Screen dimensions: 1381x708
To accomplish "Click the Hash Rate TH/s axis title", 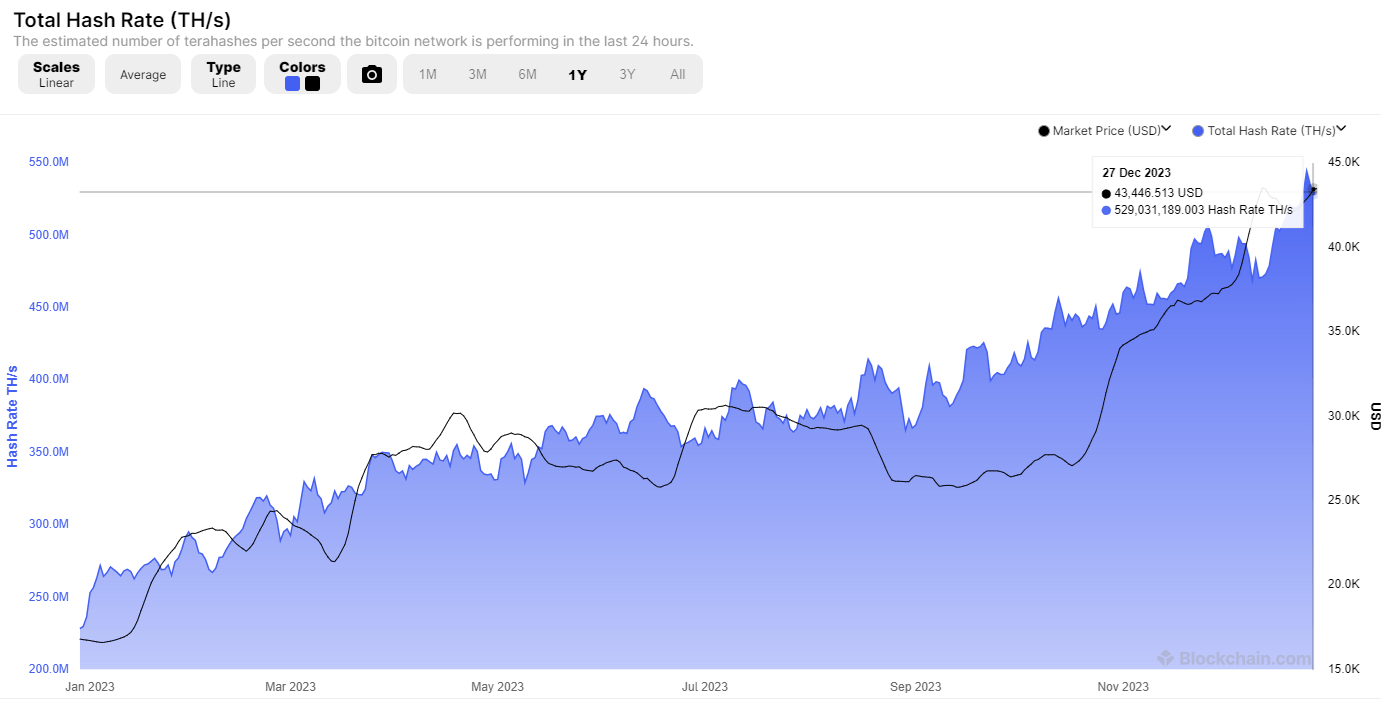I will click(x=13, y=416).
